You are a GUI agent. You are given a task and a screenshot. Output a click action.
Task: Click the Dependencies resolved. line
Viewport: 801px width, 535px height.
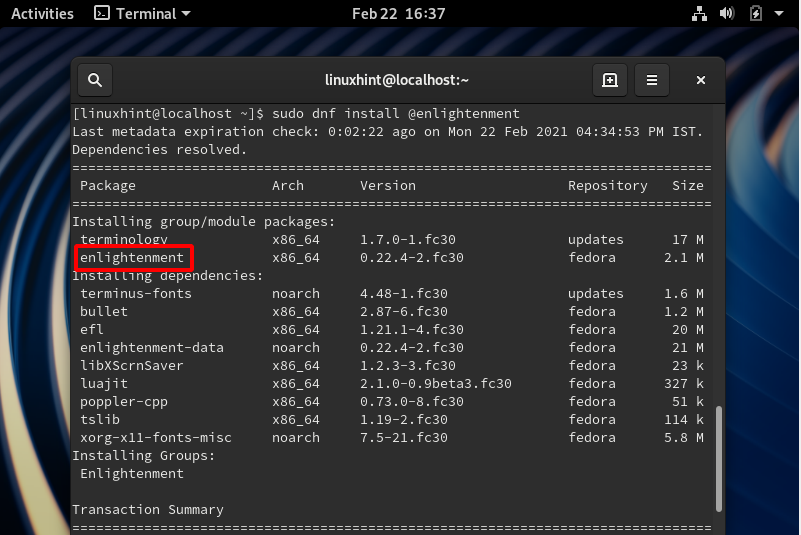(160, 150)
